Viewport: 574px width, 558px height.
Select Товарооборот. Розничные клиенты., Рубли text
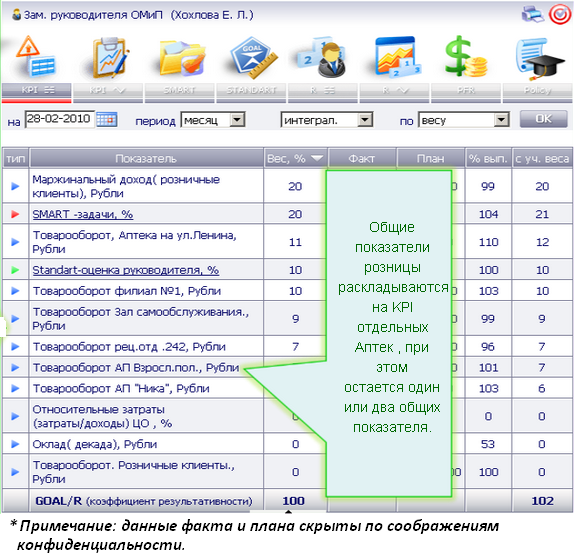[x=134, y=472]
